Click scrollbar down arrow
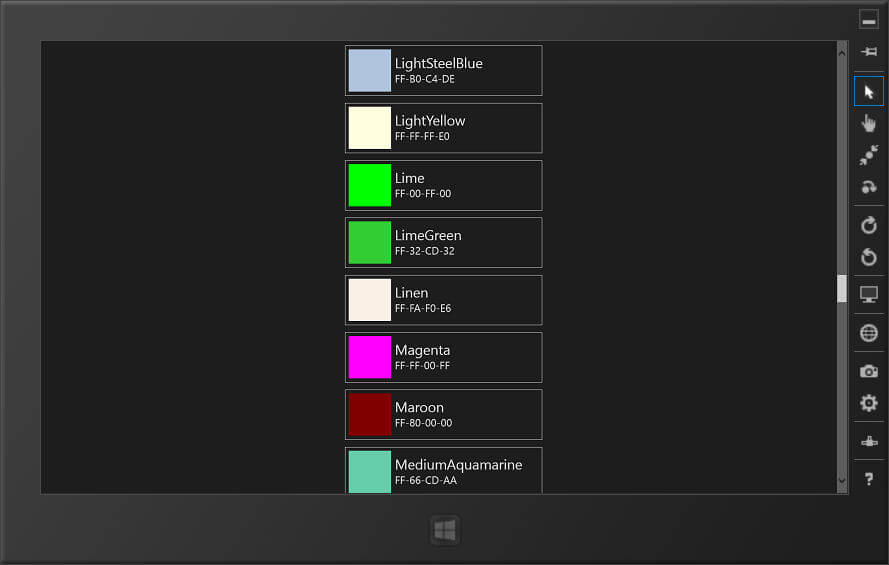 pyautogui.click(x=842, y=481)
